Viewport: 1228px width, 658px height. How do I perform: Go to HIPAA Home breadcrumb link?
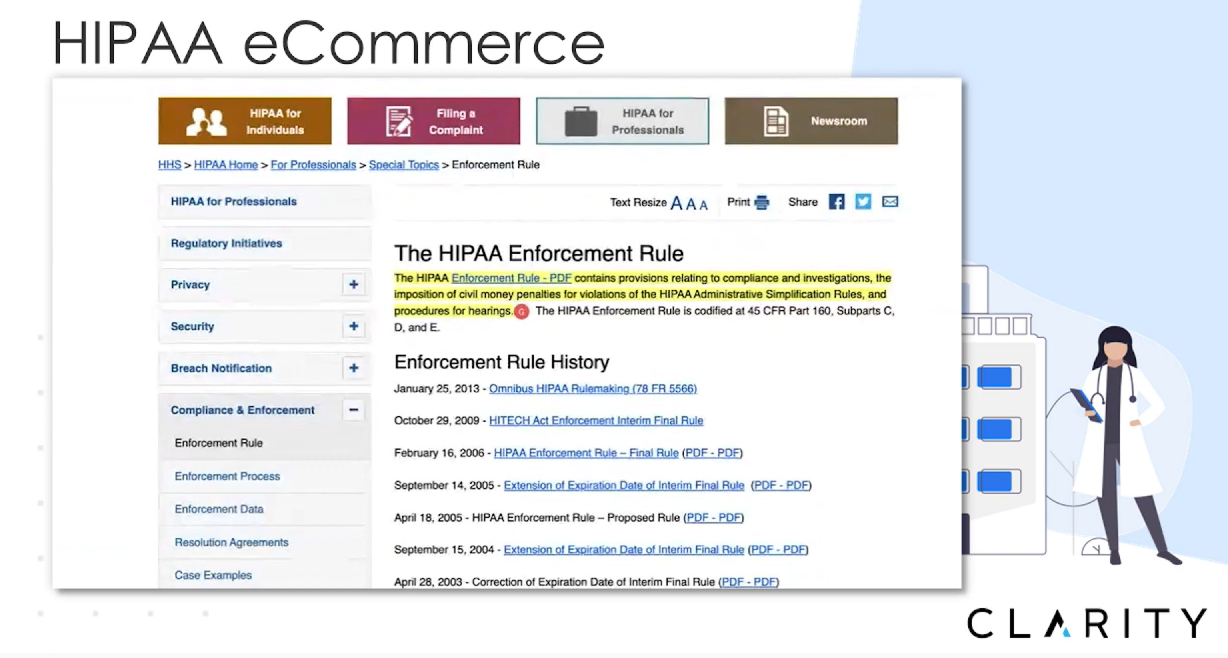[x=226, y=165]
